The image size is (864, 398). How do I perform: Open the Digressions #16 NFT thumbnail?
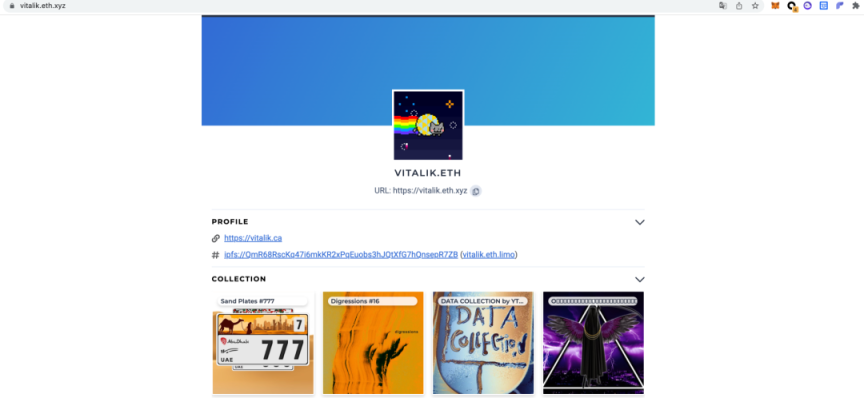373,343
